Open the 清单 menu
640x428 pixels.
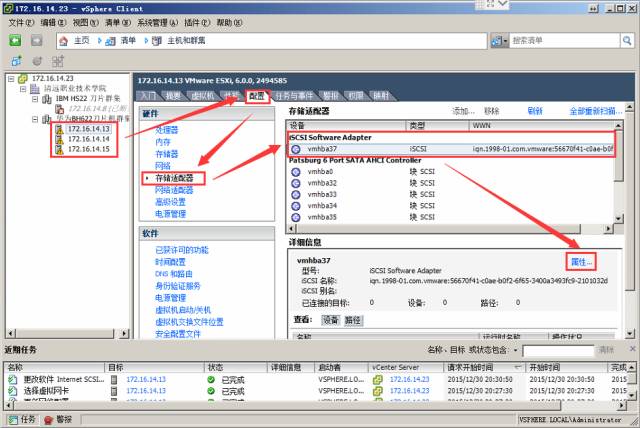tap(118, 22)
